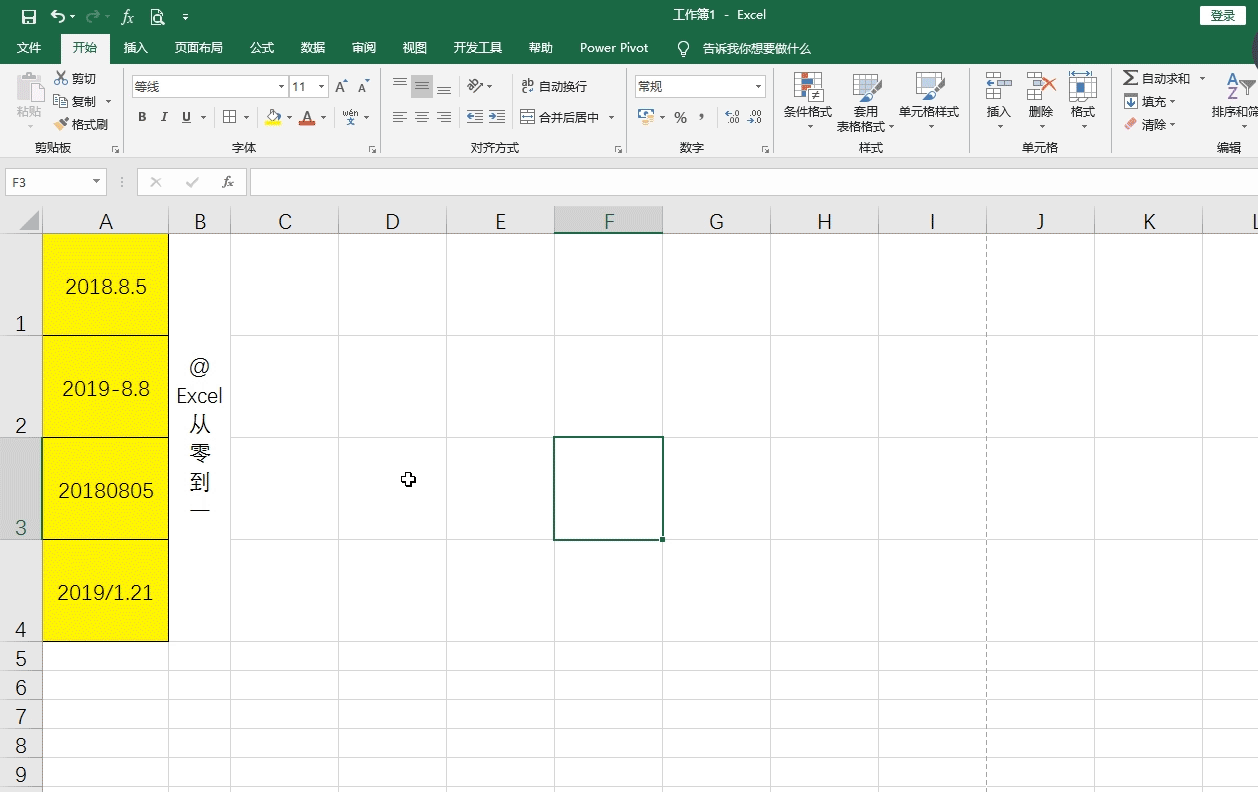Screen dimensions: 1258x792
Task: Select cell A3 containing 20180805
Action: coord(105,489)
